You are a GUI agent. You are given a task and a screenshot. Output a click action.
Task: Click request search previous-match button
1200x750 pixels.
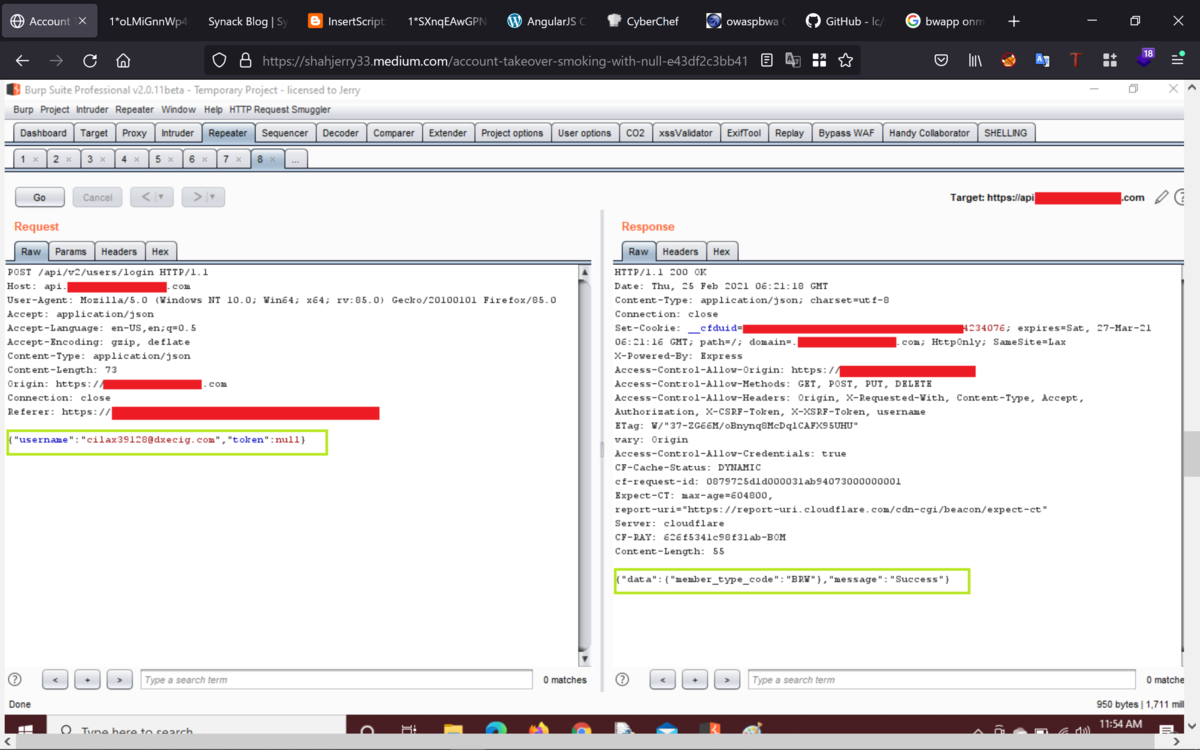click(x=55, y=680)
